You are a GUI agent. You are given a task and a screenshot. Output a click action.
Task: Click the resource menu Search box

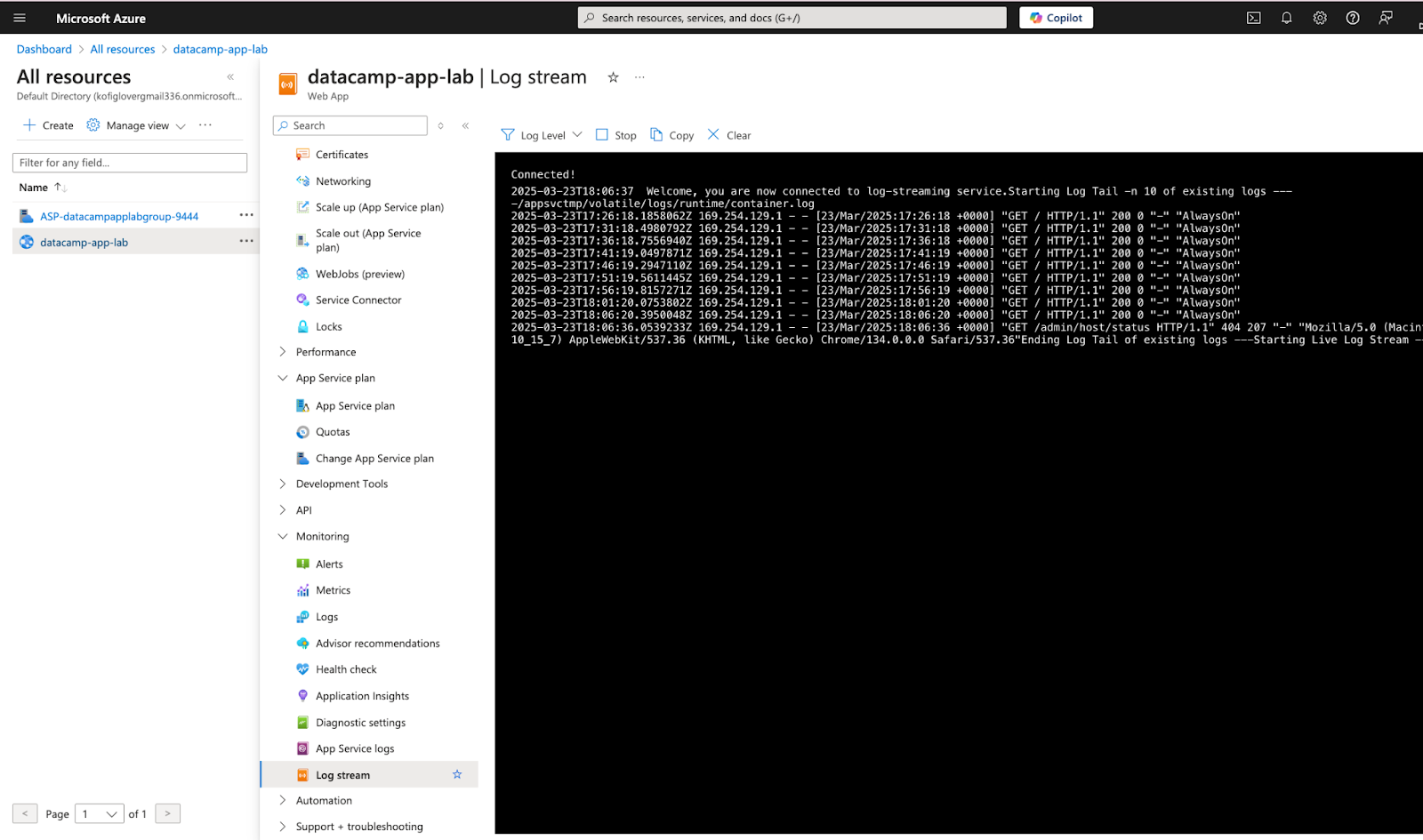point(350,125)
